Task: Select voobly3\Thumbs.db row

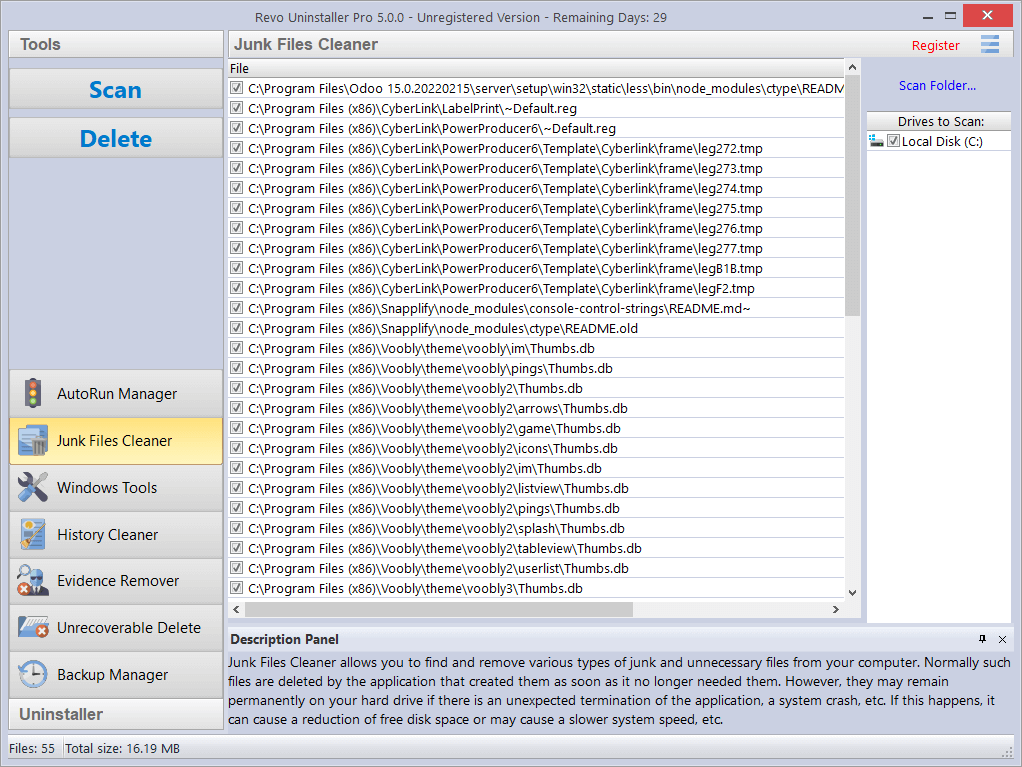Action: point(536,588)
